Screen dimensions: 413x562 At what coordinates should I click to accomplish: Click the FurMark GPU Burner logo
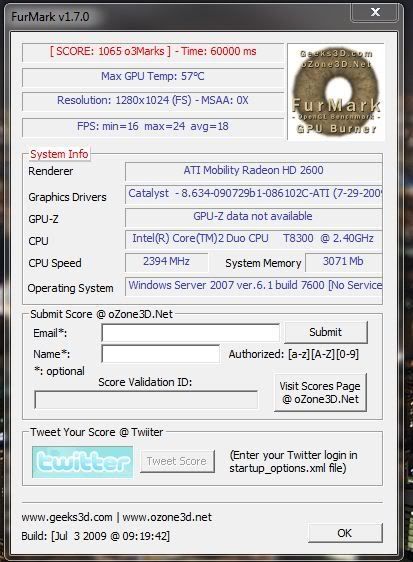pos(336,92)
